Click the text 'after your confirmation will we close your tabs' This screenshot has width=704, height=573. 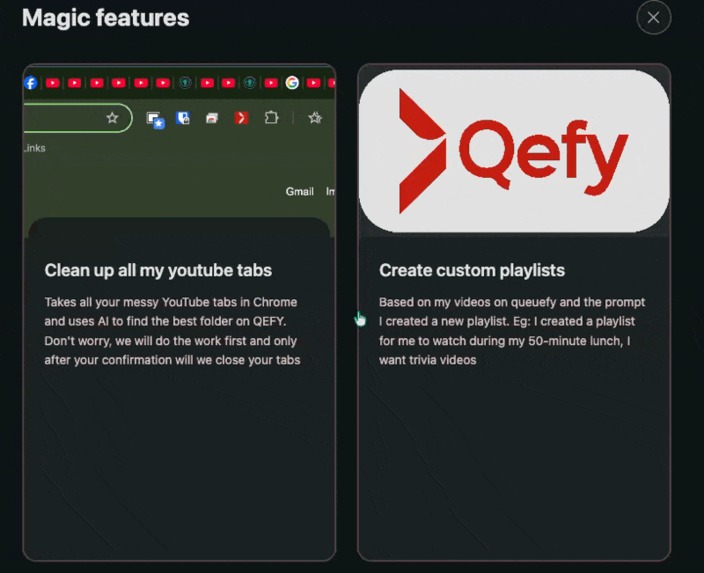[172, 360]
